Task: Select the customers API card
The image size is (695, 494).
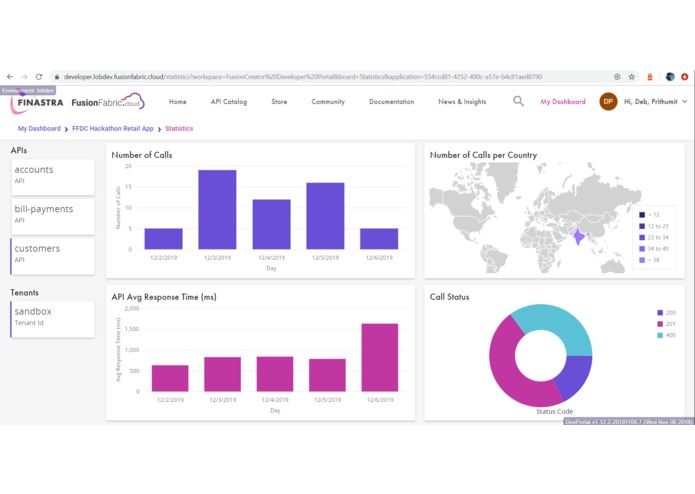Action: (53, 256)
